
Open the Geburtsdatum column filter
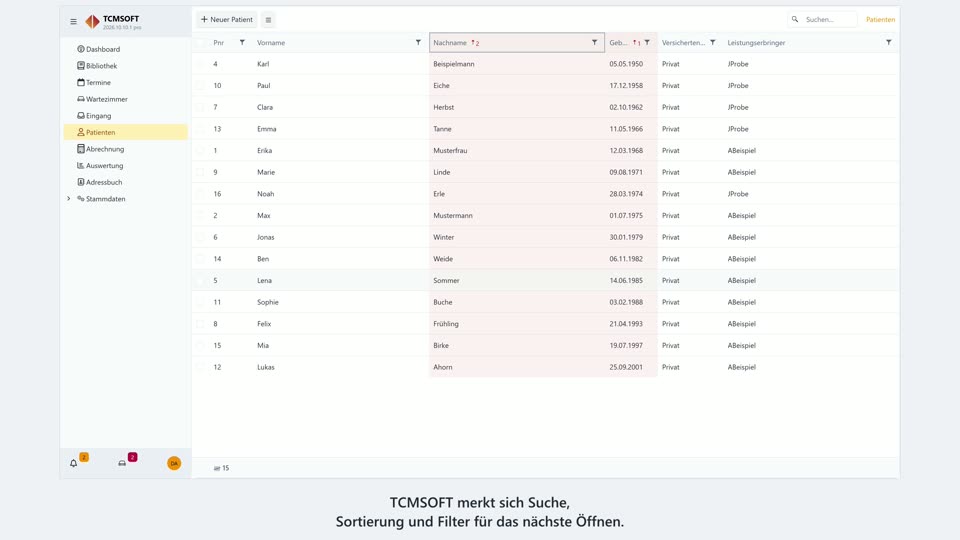pyautogui.click(x=647, y=42)
